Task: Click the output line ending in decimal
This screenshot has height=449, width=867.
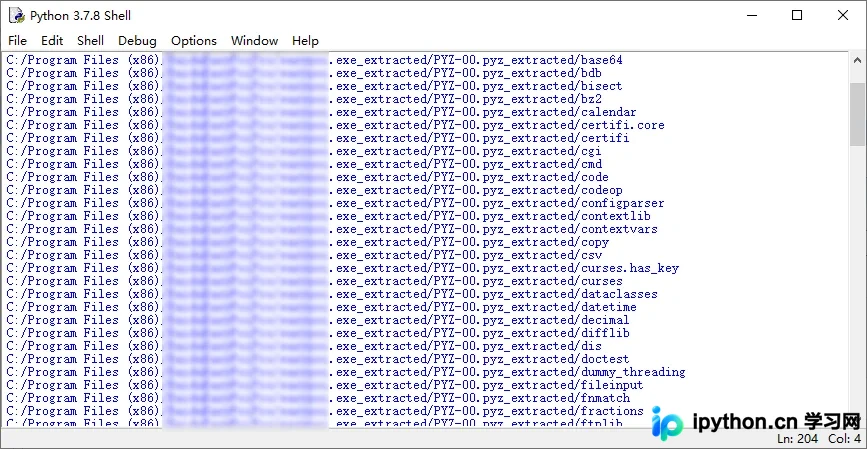Action: click(318, 320)
